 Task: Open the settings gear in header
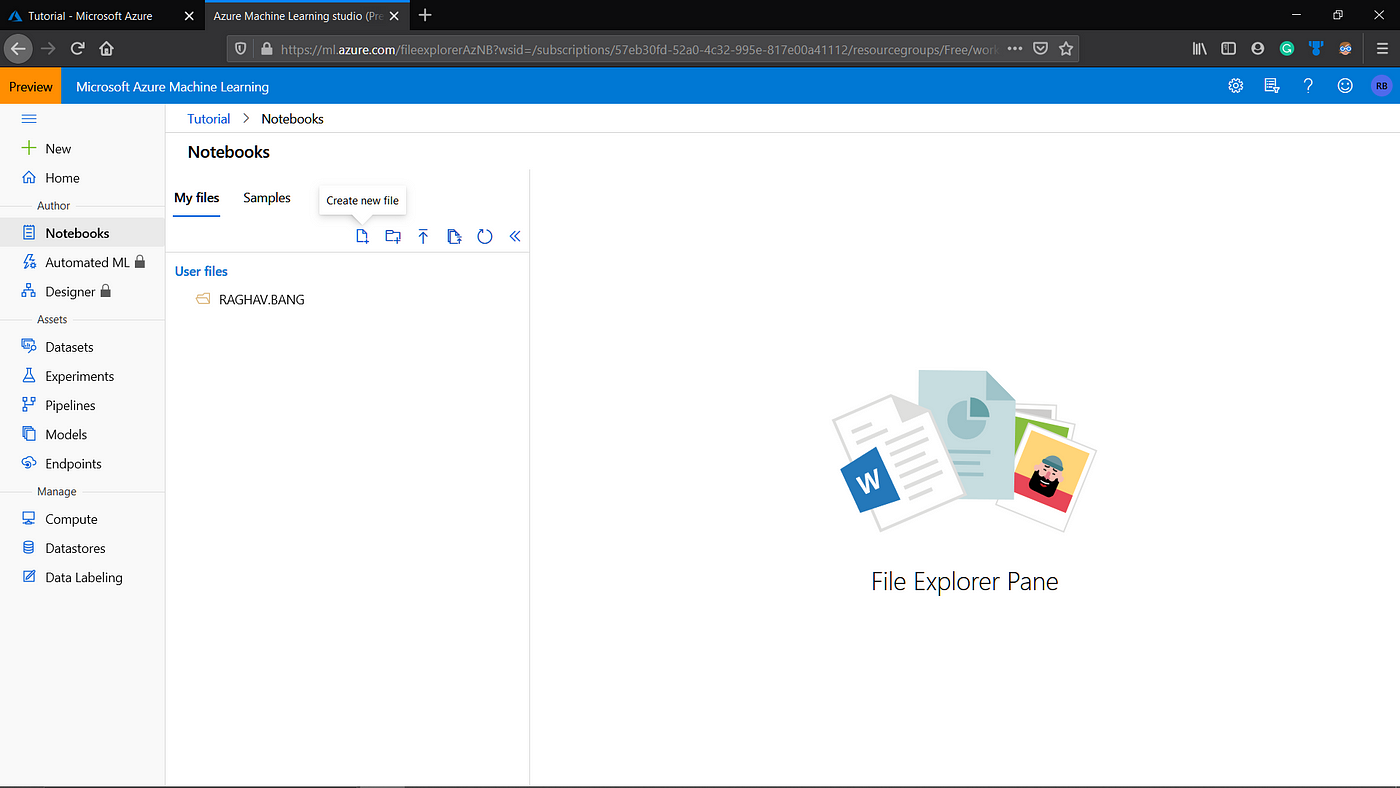[1236, 86]
